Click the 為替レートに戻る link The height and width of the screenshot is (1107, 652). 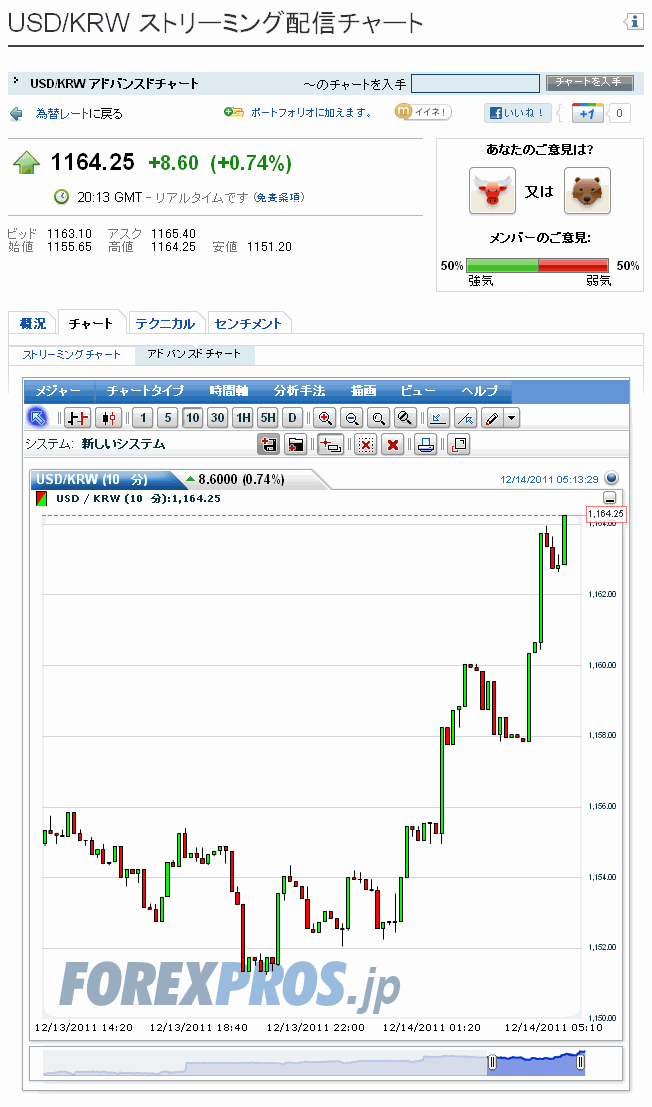click(x=79, y=114)
